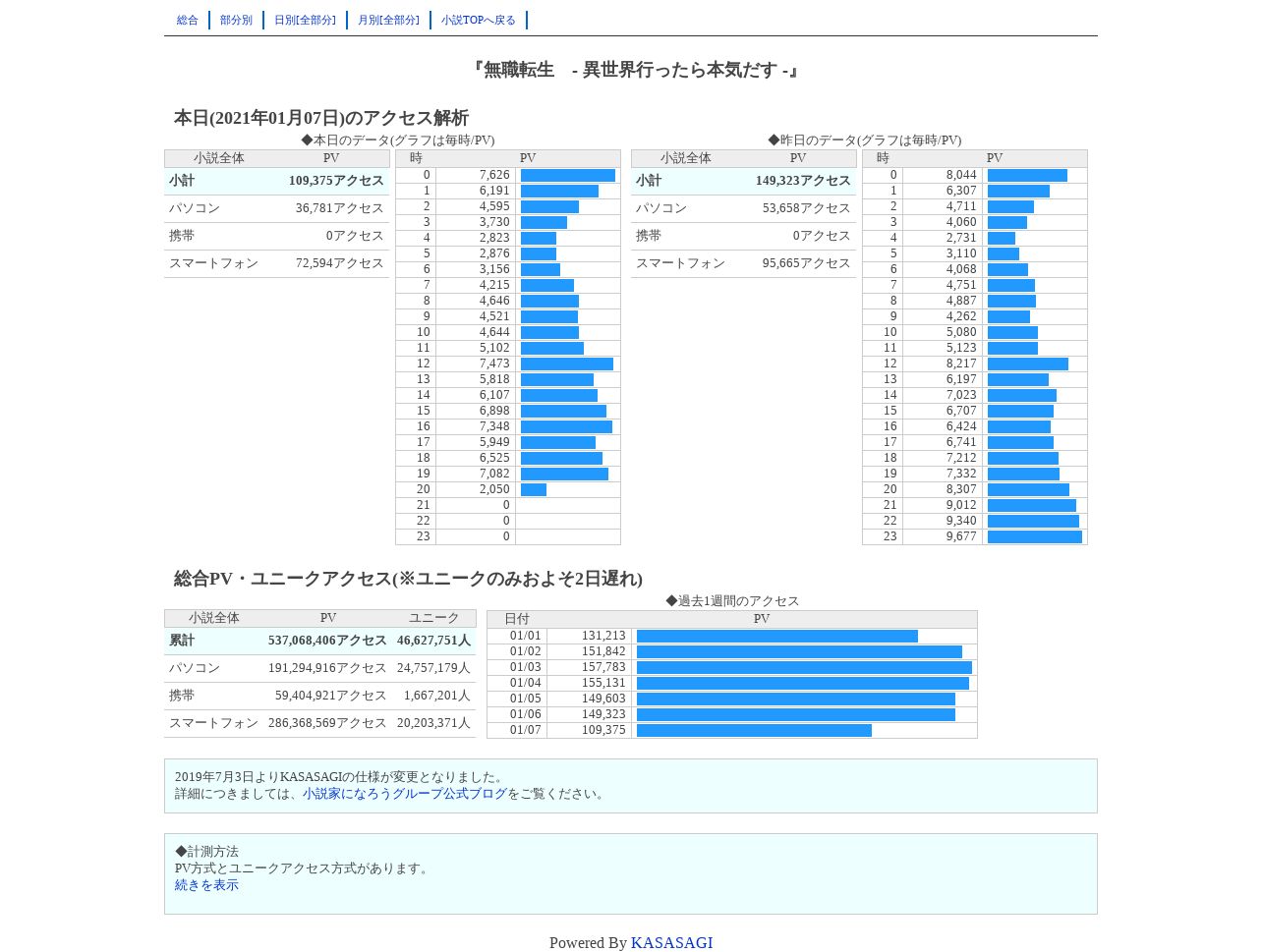Open the 小説家になろうグループ公式ブログ link
Viewport: 1262px width, 952px height.
(405, 794)
